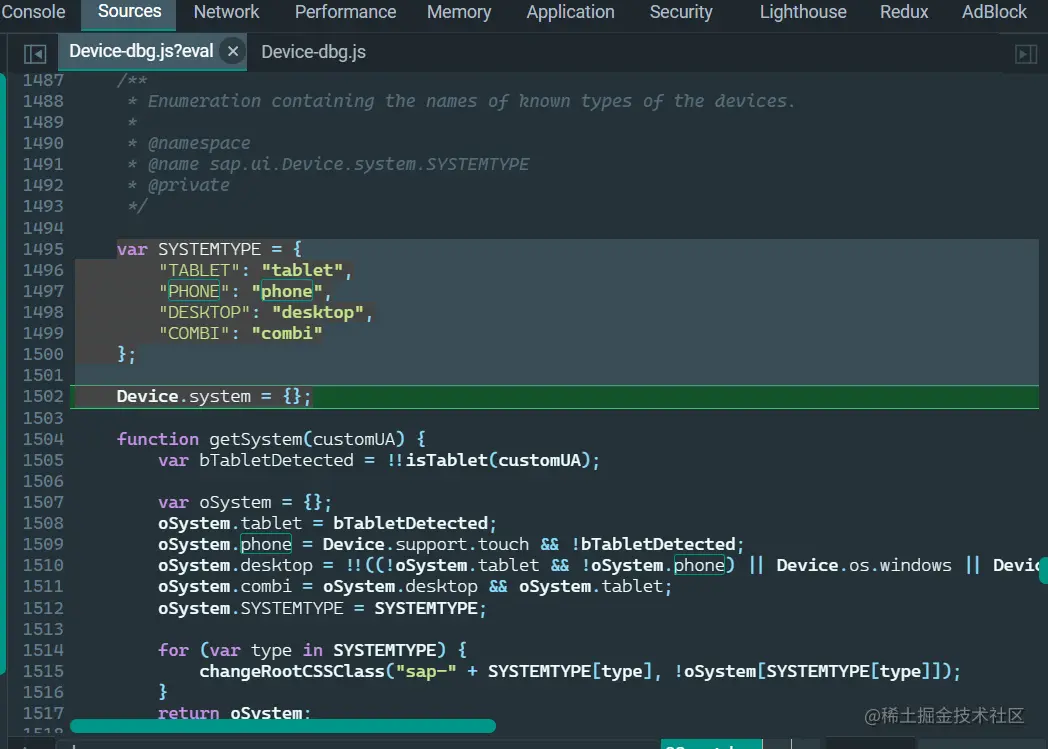Click "SYSTEMTYPE" in the var declaration line
1048x749 pixels.
point(209,249)
